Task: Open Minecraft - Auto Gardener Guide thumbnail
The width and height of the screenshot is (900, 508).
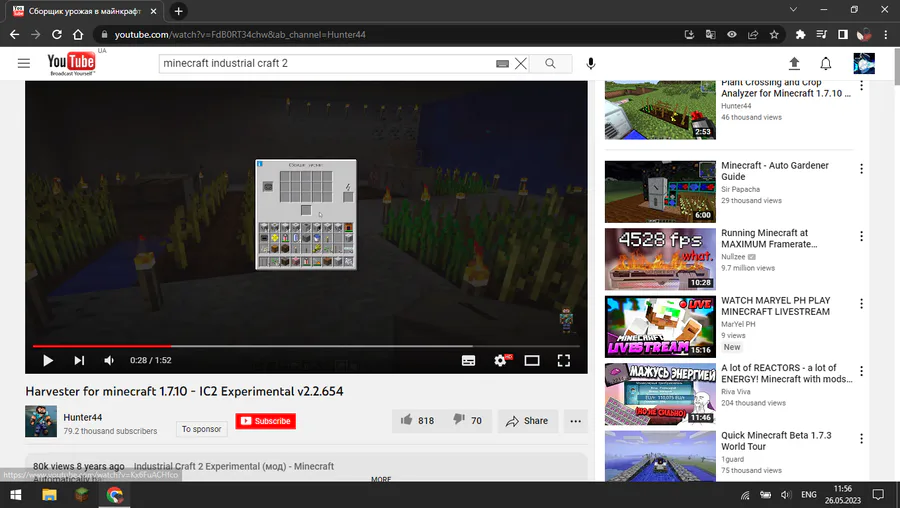Action: coord(660,192)
